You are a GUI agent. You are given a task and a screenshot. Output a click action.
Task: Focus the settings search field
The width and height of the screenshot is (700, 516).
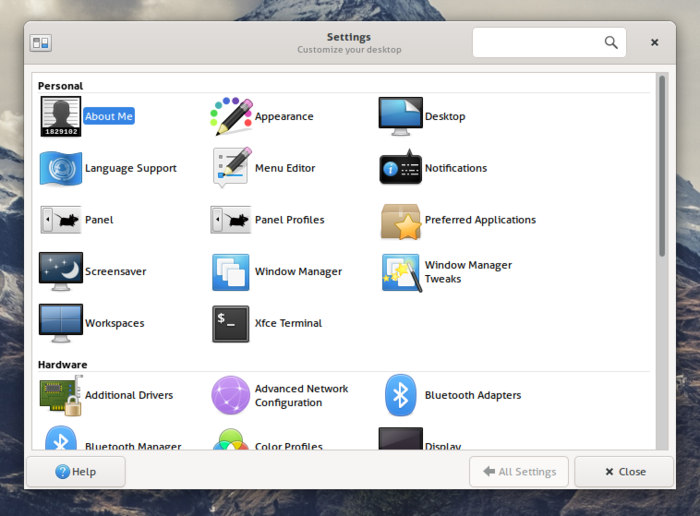549,42
